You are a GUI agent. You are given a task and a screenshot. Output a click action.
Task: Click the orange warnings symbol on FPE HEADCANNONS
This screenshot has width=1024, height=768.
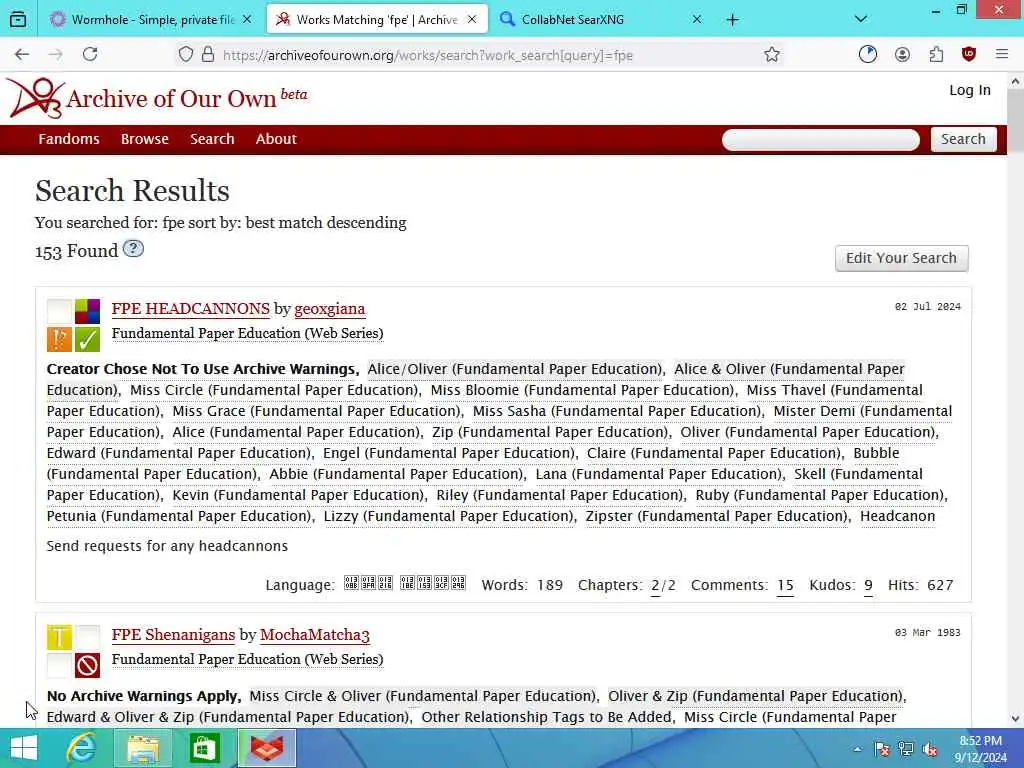coord(59,340)
